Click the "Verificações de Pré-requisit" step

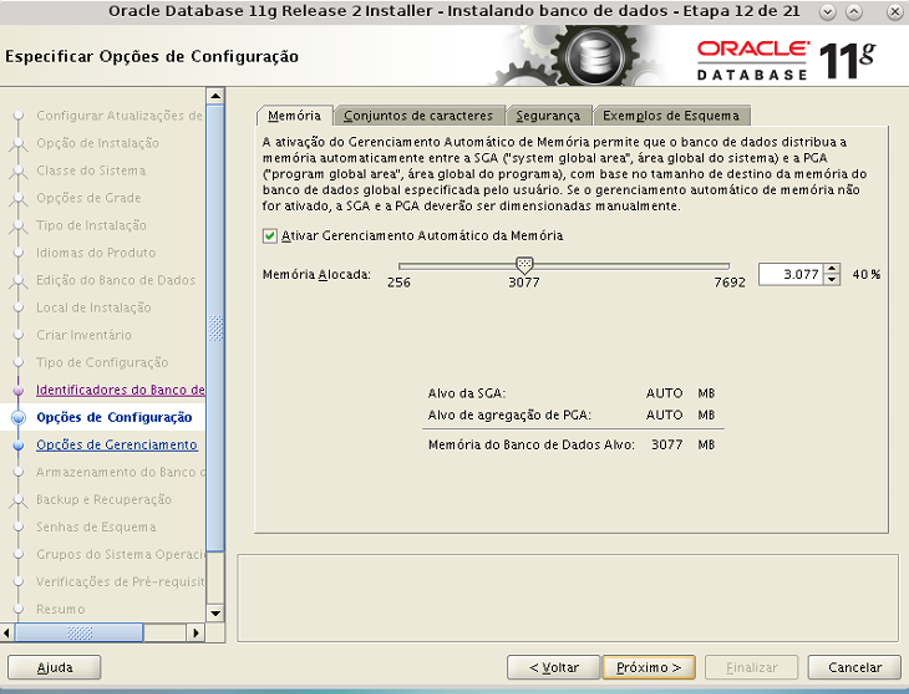[121, 582]
